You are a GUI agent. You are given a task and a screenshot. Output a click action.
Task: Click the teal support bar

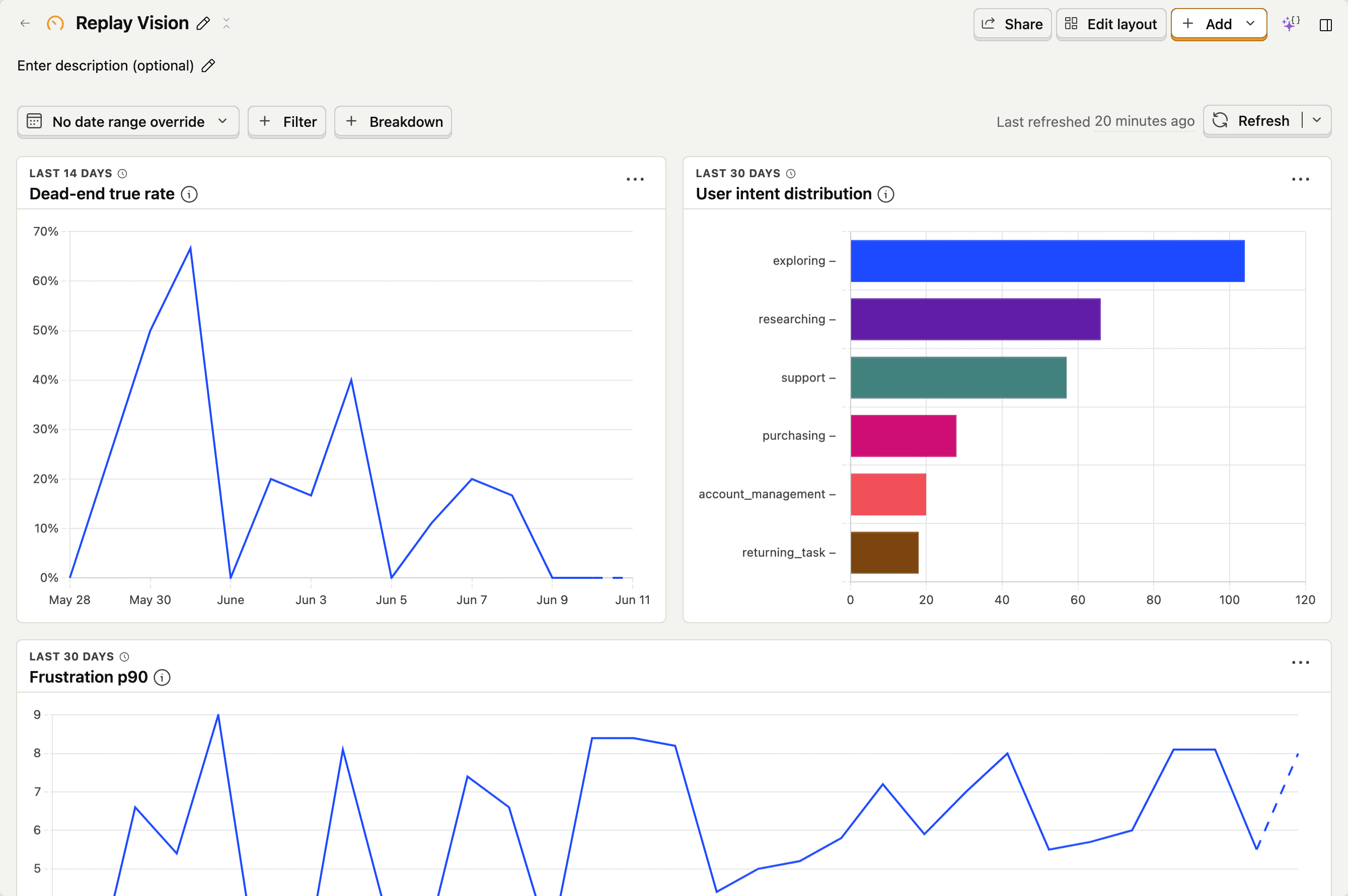pyautogui.click(x=958, y=377)
